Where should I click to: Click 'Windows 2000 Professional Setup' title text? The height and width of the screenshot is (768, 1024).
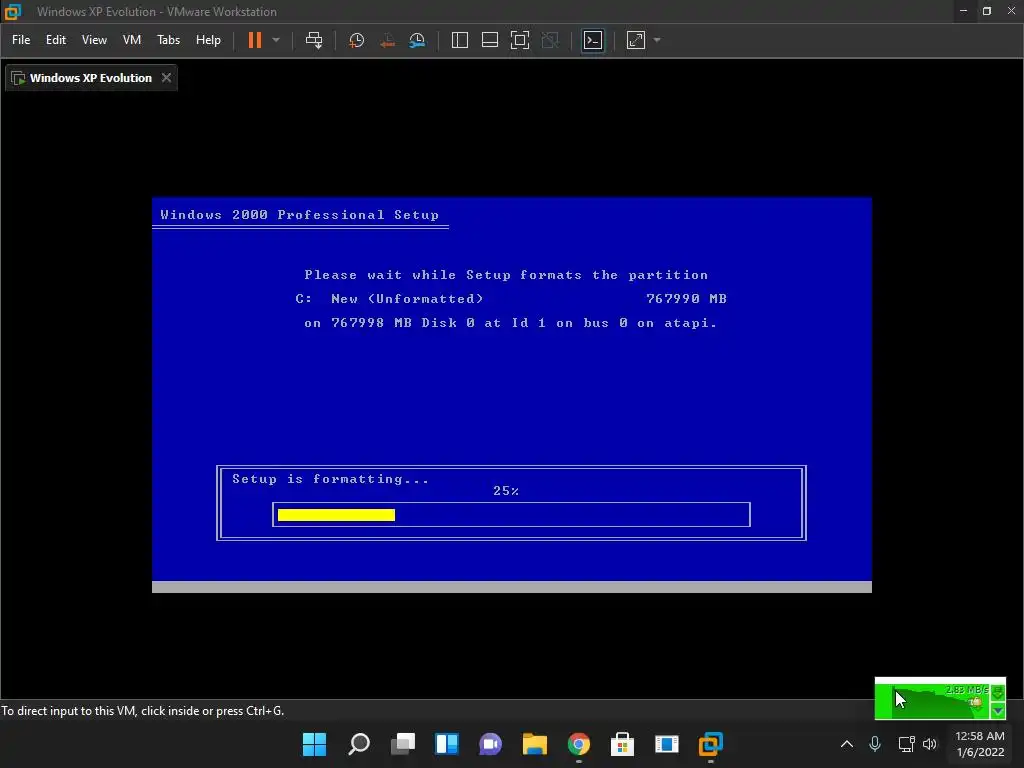[x=300, y=215]
